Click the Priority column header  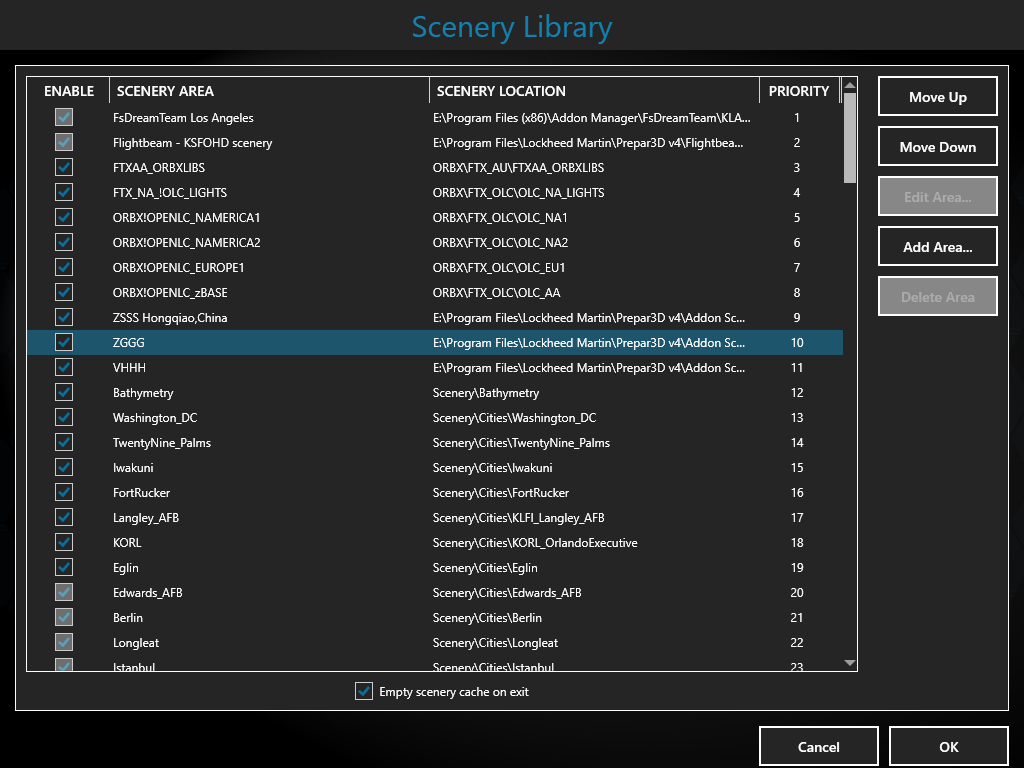(798, 91)
